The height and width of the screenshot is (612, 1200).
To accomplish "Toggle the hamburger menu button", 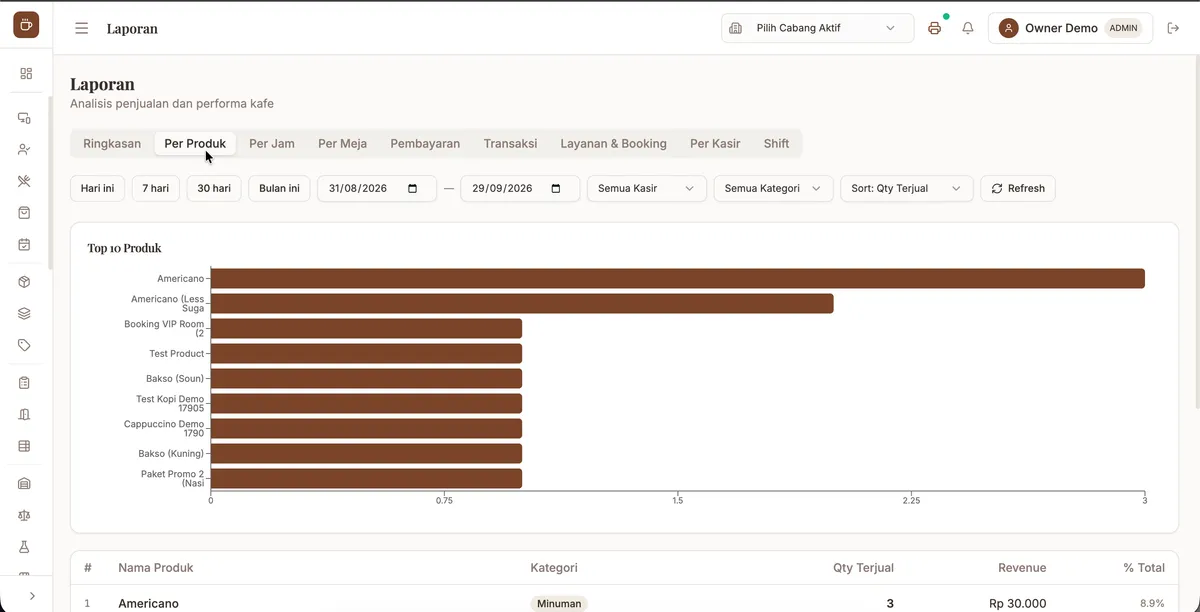I will coord(82,28).
